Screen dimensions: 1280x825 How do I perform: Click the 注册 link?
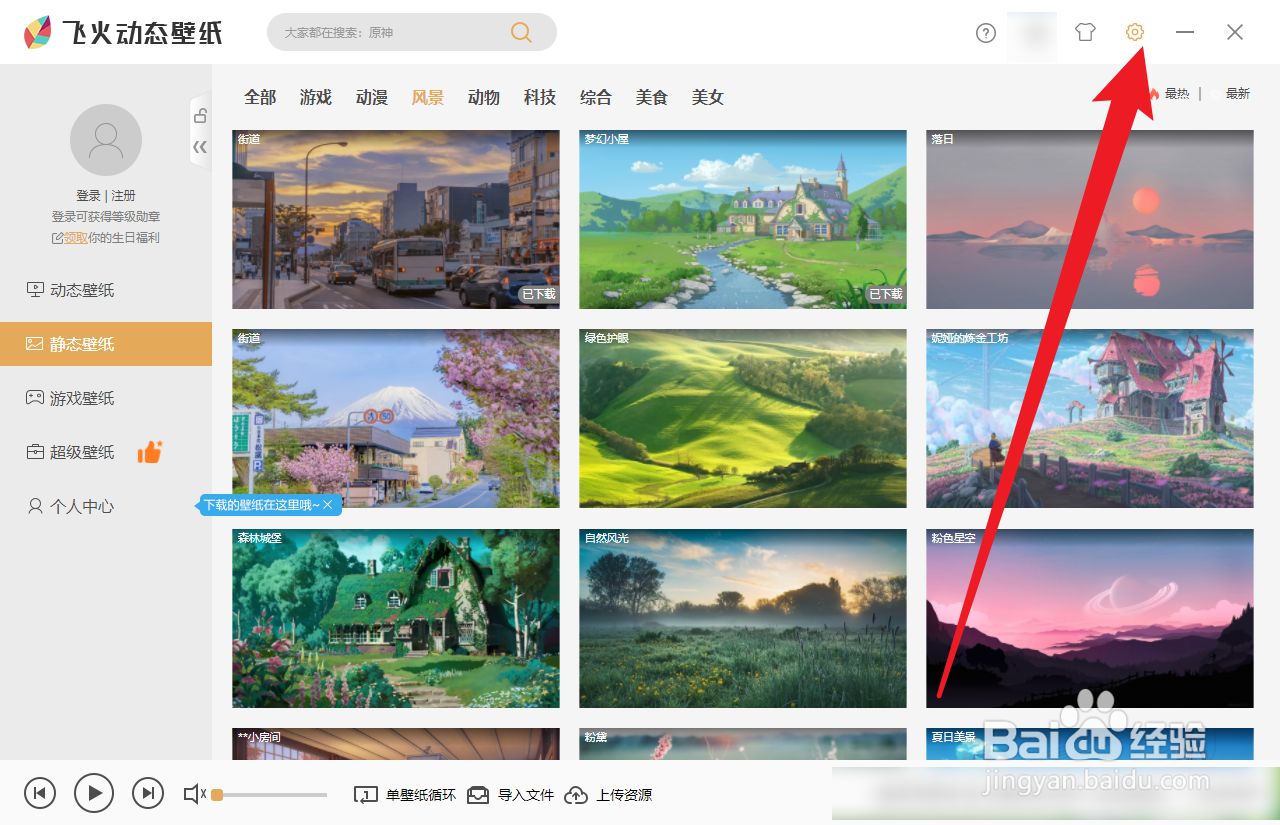click(x=124, y=196)
